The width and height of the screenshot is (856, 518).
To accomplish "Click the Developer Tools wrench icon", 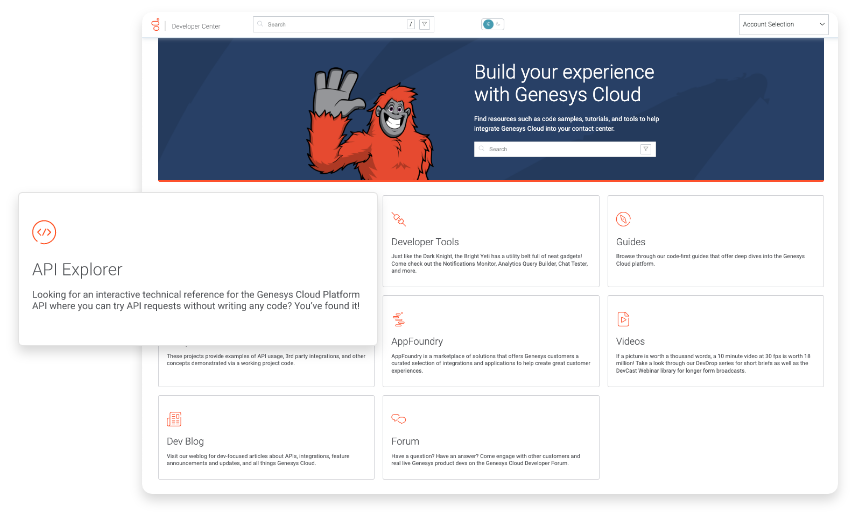I will click(x=399, y=219).
